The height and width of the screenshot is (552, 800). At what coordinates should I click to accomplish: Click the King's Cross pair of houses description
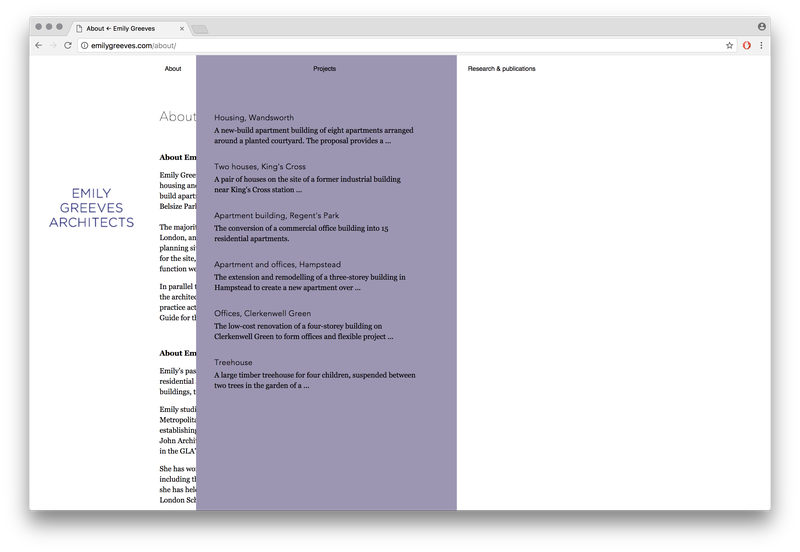click(x=307, y=185)
